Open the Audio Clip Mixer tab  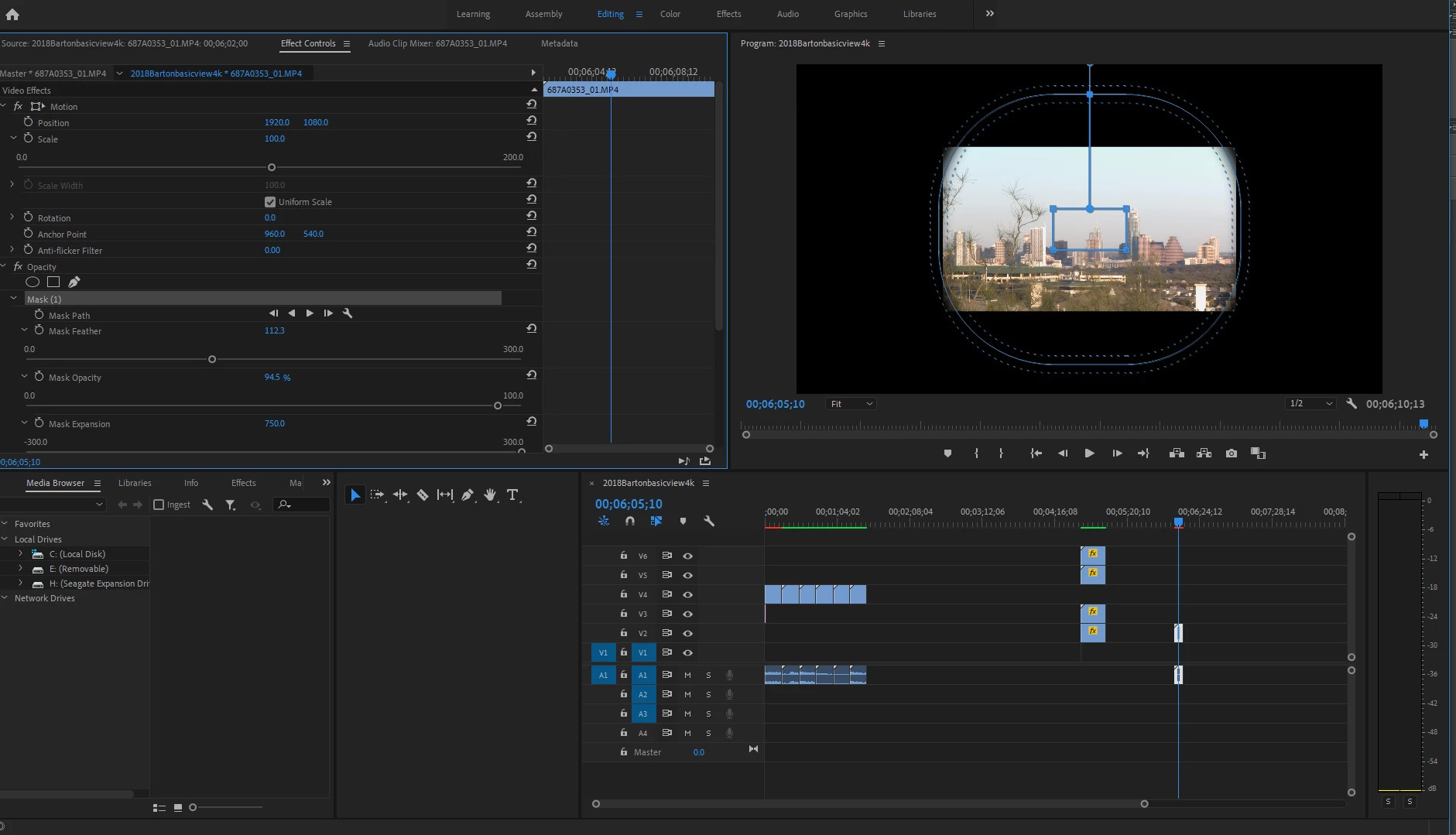tap(437, 43)
